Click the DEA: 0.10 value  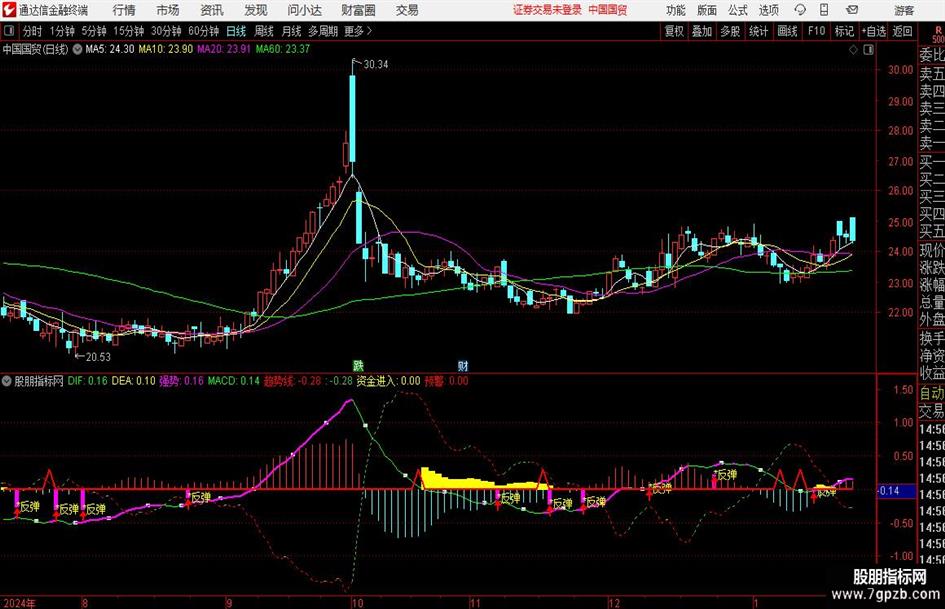click(x=133, y=381)
